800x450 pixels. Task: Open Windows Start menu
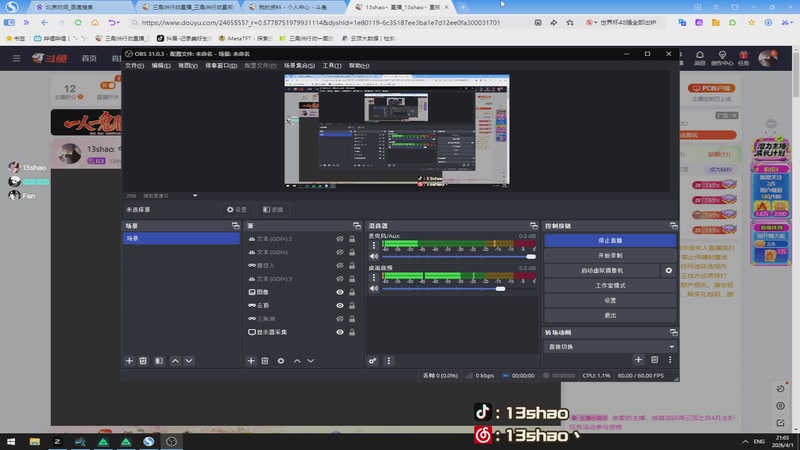tap(11, 441)
